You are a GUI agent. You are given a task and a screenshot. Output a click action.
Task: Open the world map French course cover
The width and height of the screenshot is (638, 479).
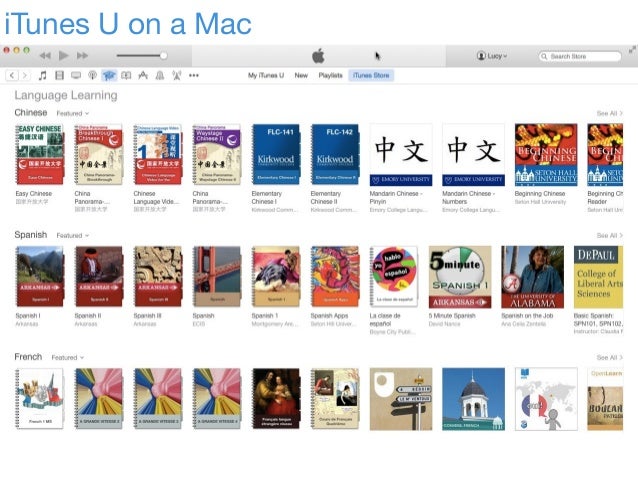point(546,399)
